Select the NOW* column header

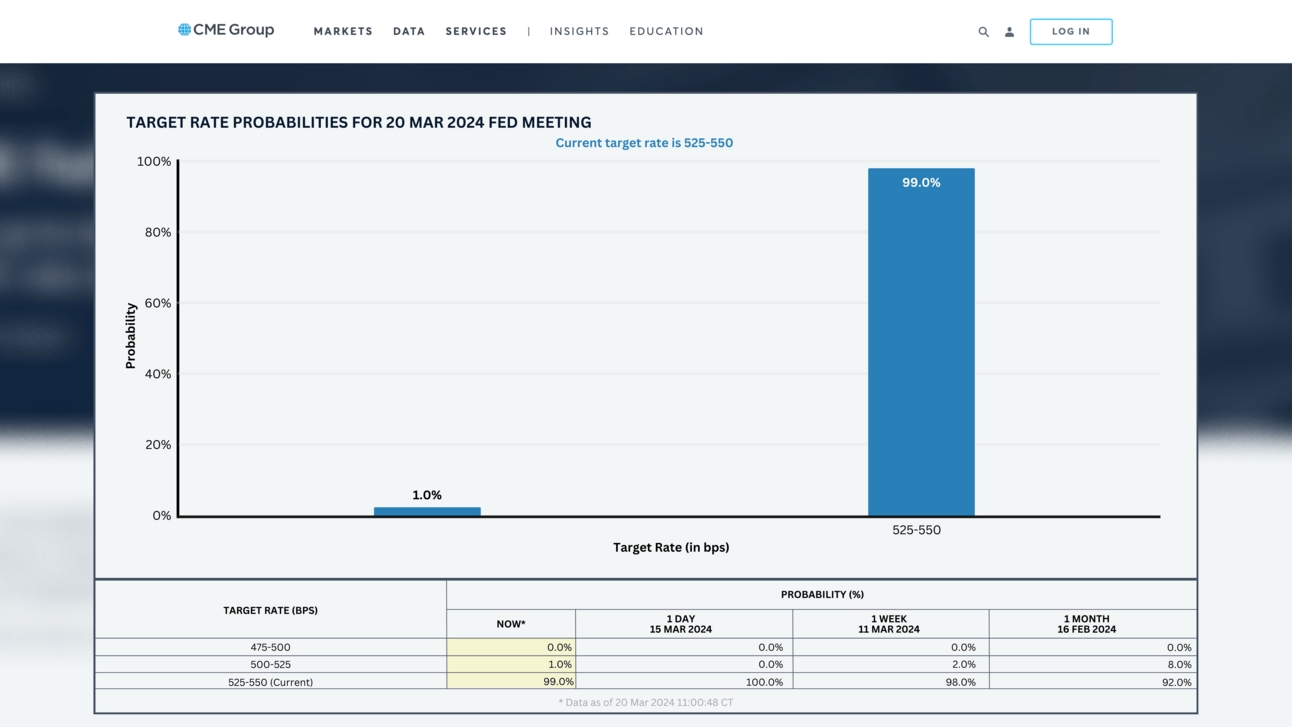[511, 624]
